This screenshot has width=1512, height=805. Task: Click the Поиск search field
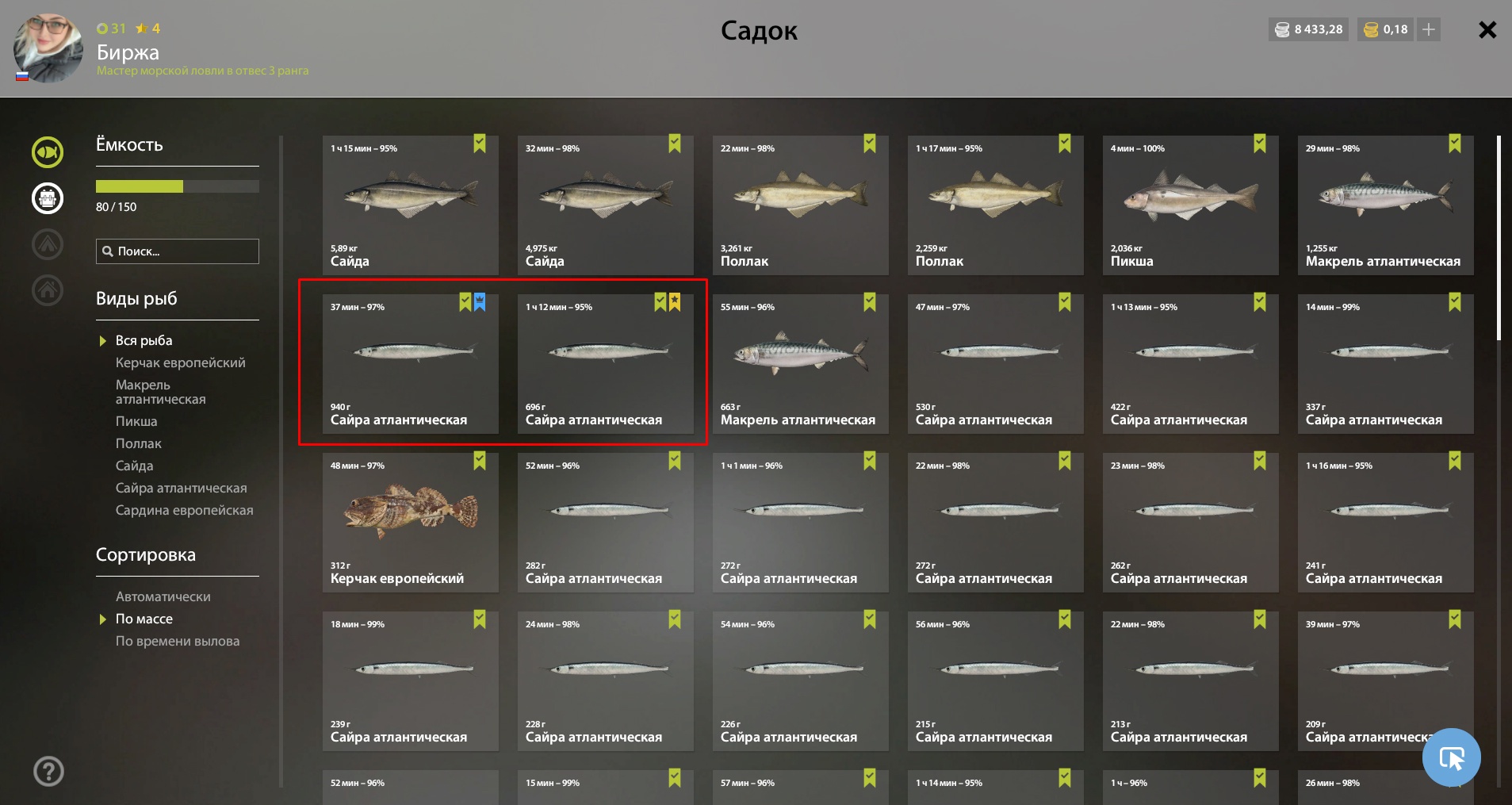tap(178, 251)
